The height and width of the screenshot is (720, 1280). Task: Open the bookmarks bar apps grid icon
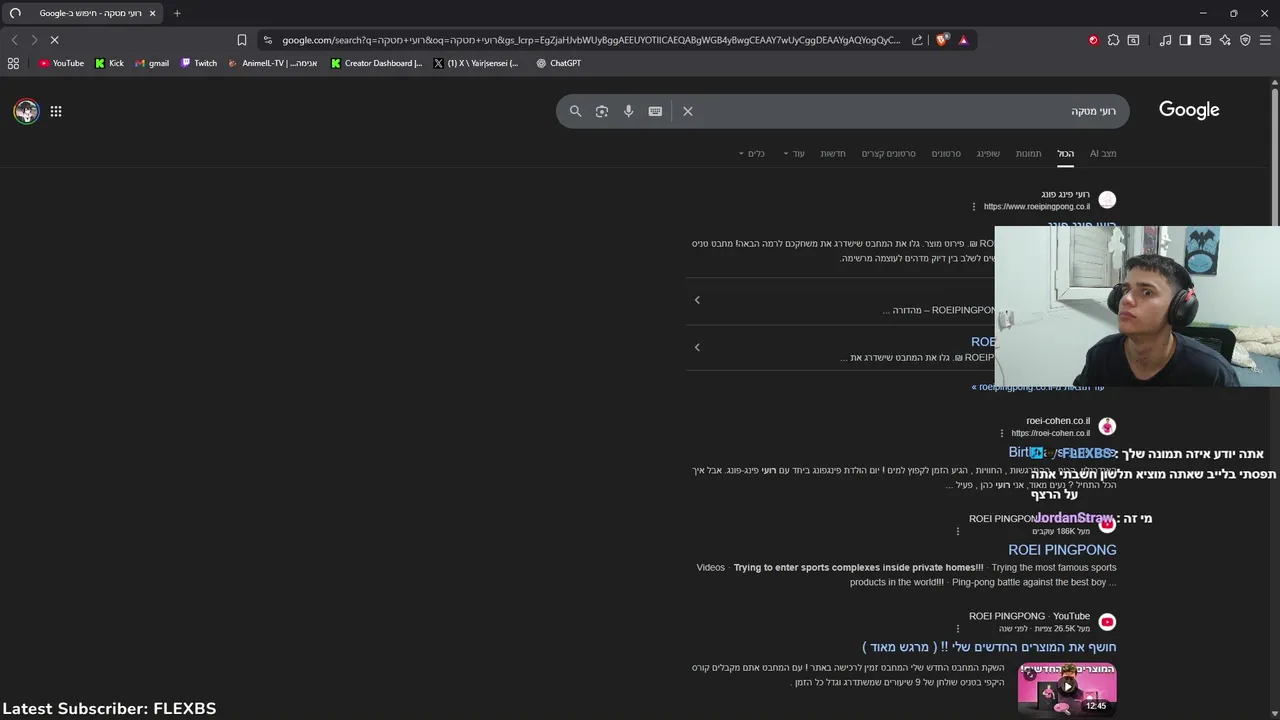(13, 63)
